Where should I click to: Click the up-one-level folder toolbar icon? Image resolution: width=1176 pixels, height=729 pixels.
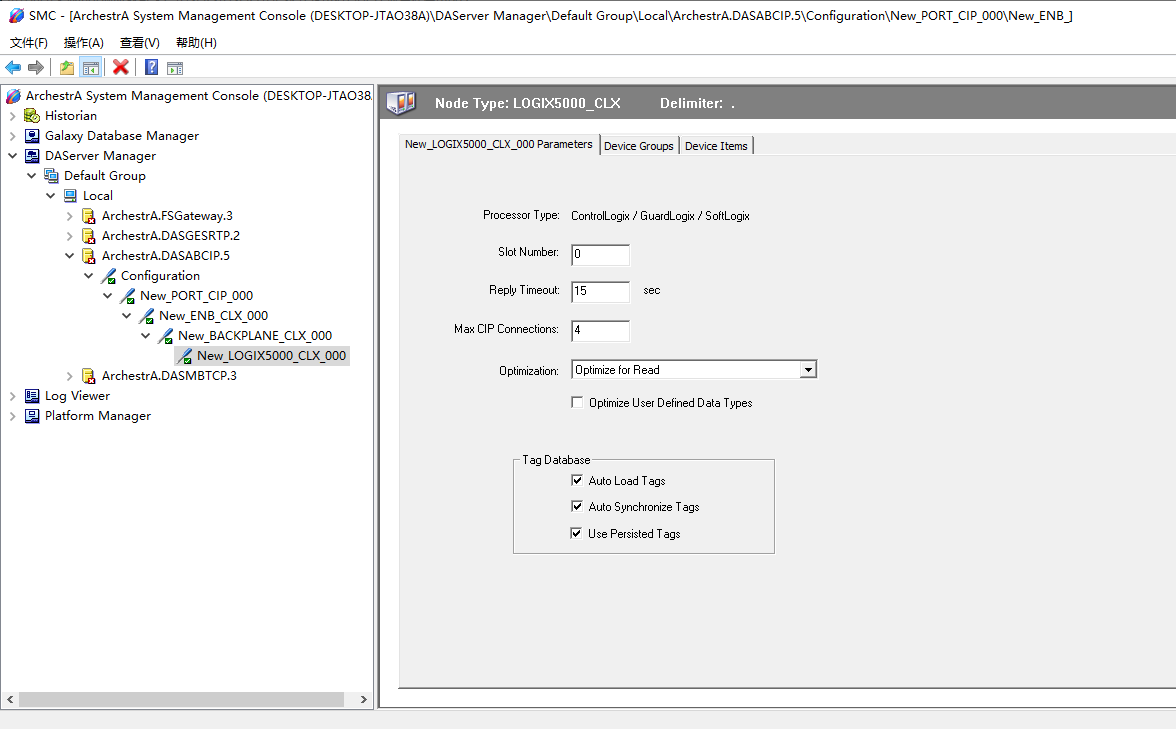pyautogui.click(x=65, y=67)
